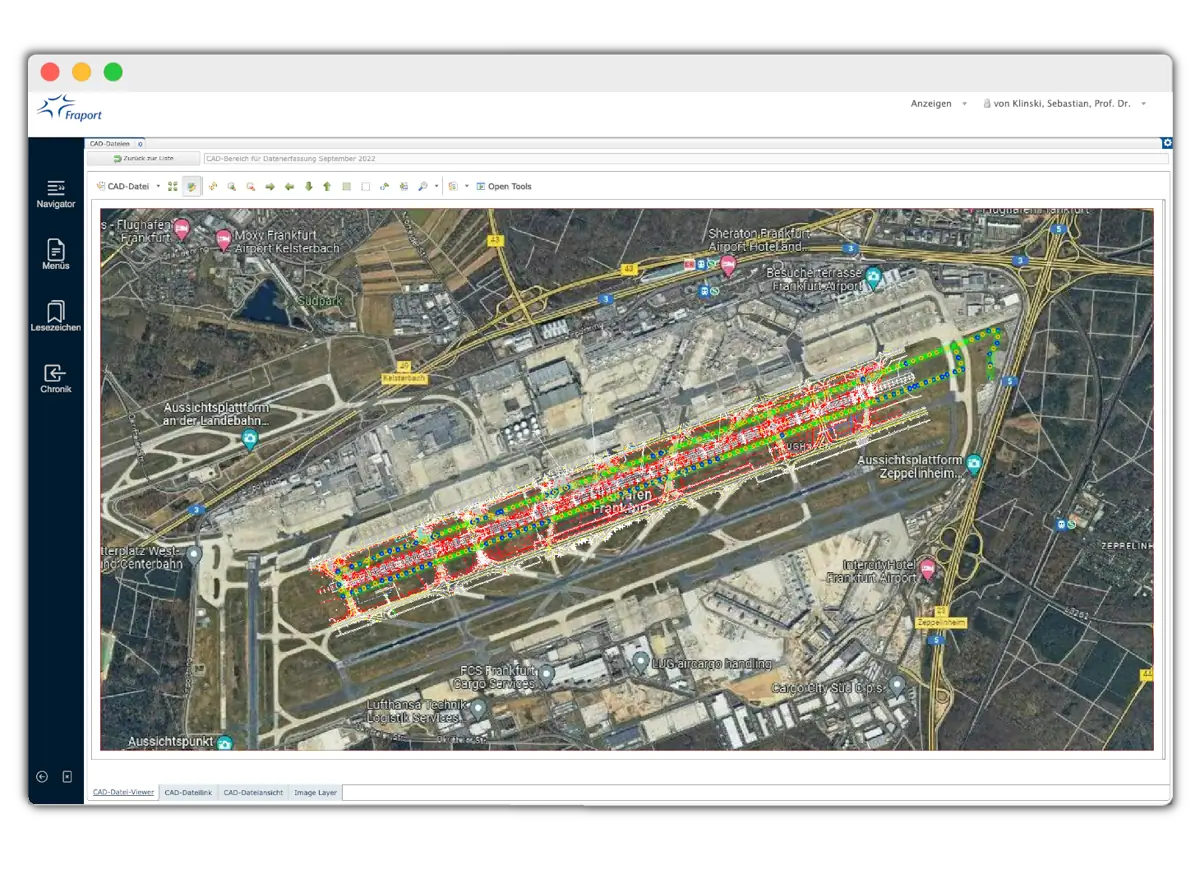This screenshot has width=1200, height=888.
Task: Click the settings gear on the blue tab bar
Action: coord(1167,143)
